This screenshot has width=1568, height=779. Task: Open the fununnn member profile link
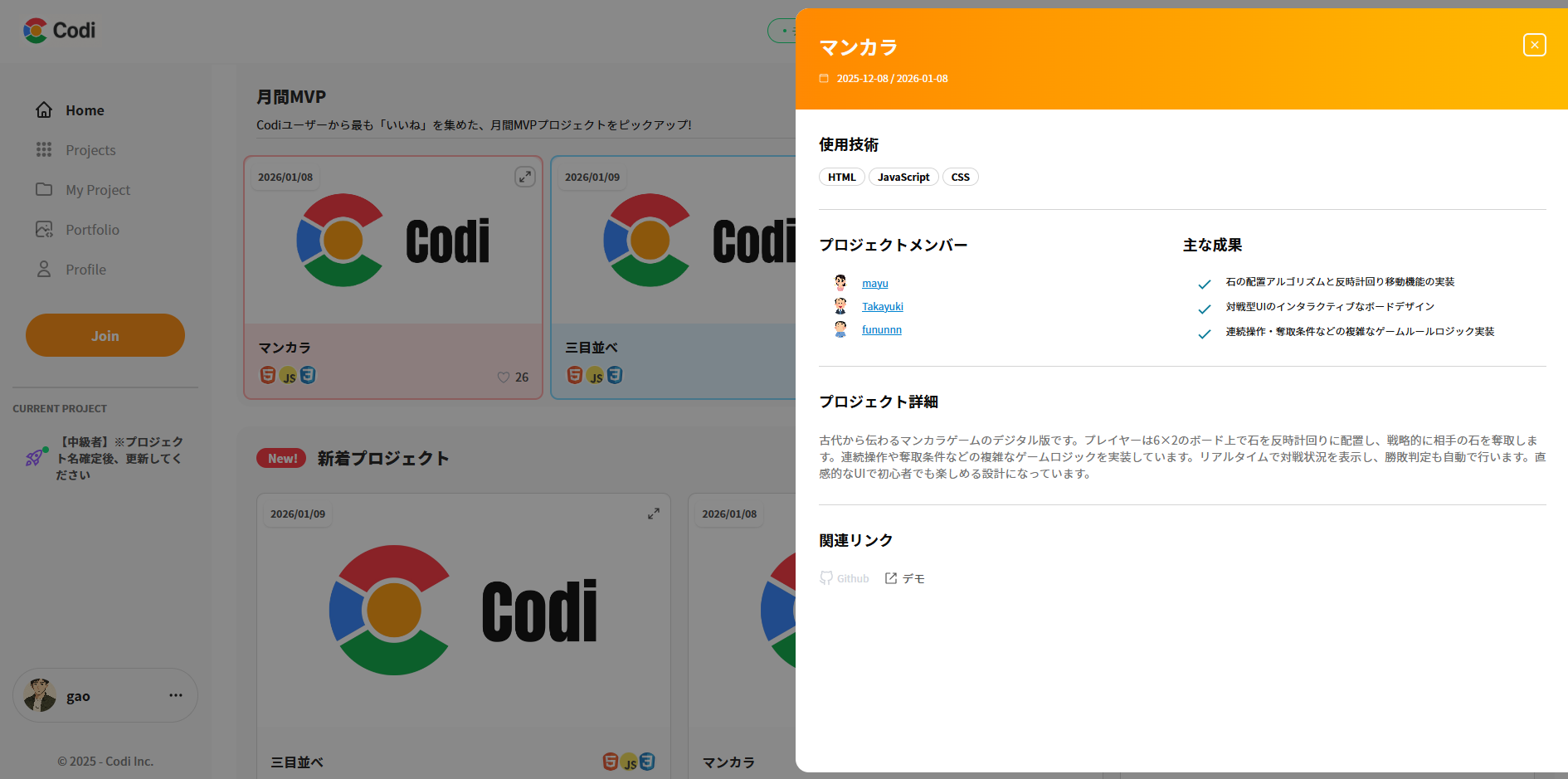[x=881, y=329]
